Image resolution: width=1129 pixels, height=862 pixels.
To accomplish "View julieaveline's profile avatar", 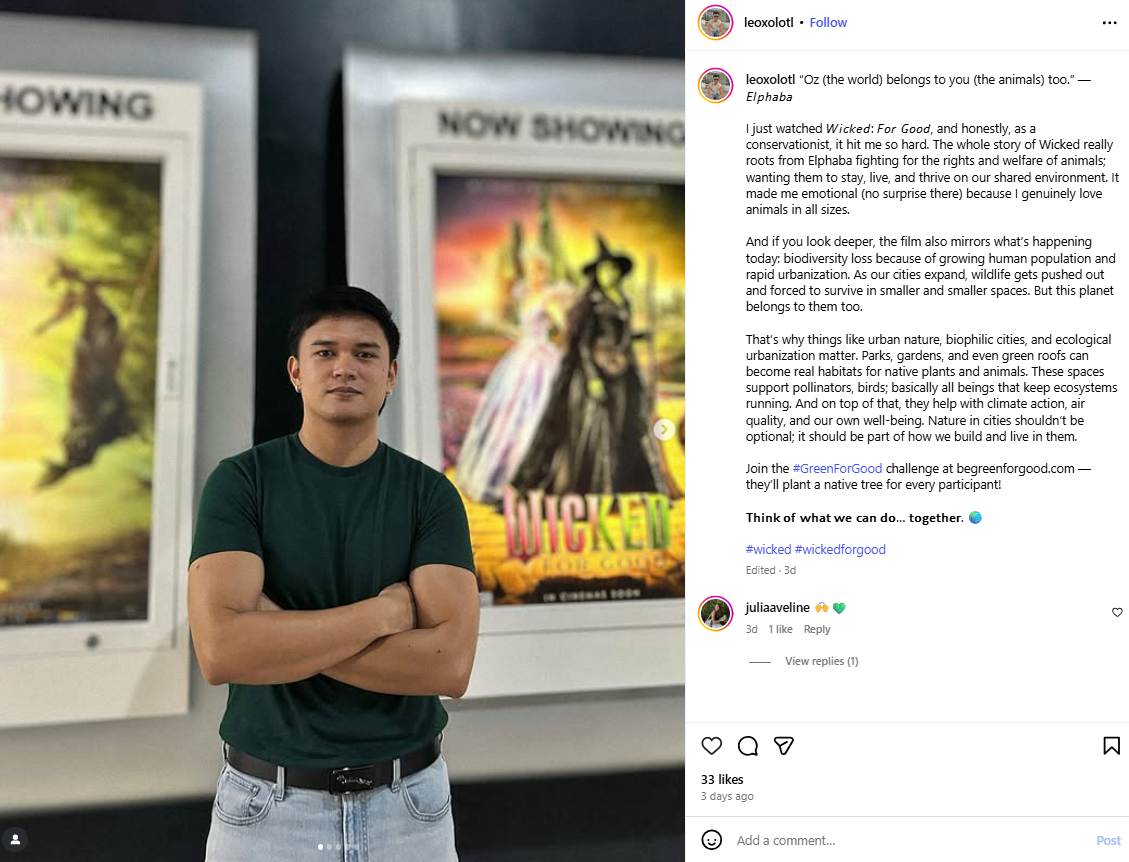I will [716, 614].
